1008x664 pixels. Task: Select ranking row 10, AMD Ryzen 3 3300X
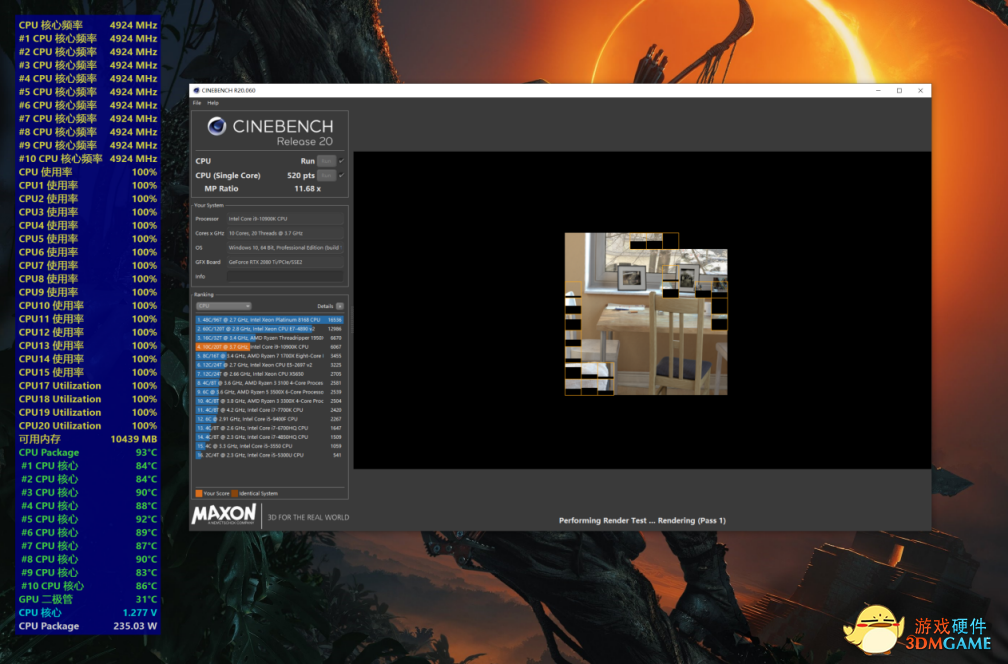tap(269, 400)
